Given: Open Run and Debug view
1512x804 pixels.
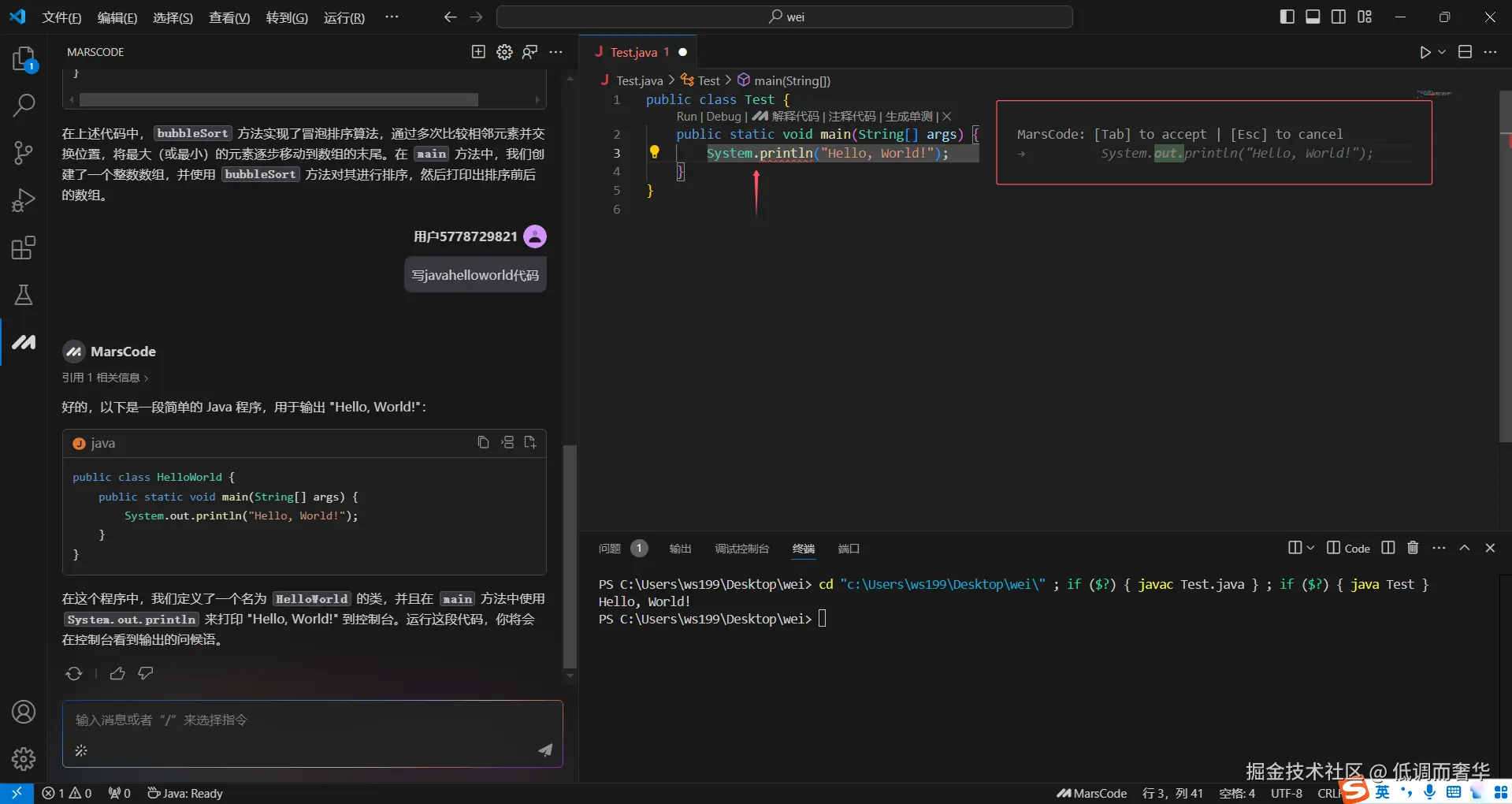Looking at the screenshot, I should click(x=24, y=200).
